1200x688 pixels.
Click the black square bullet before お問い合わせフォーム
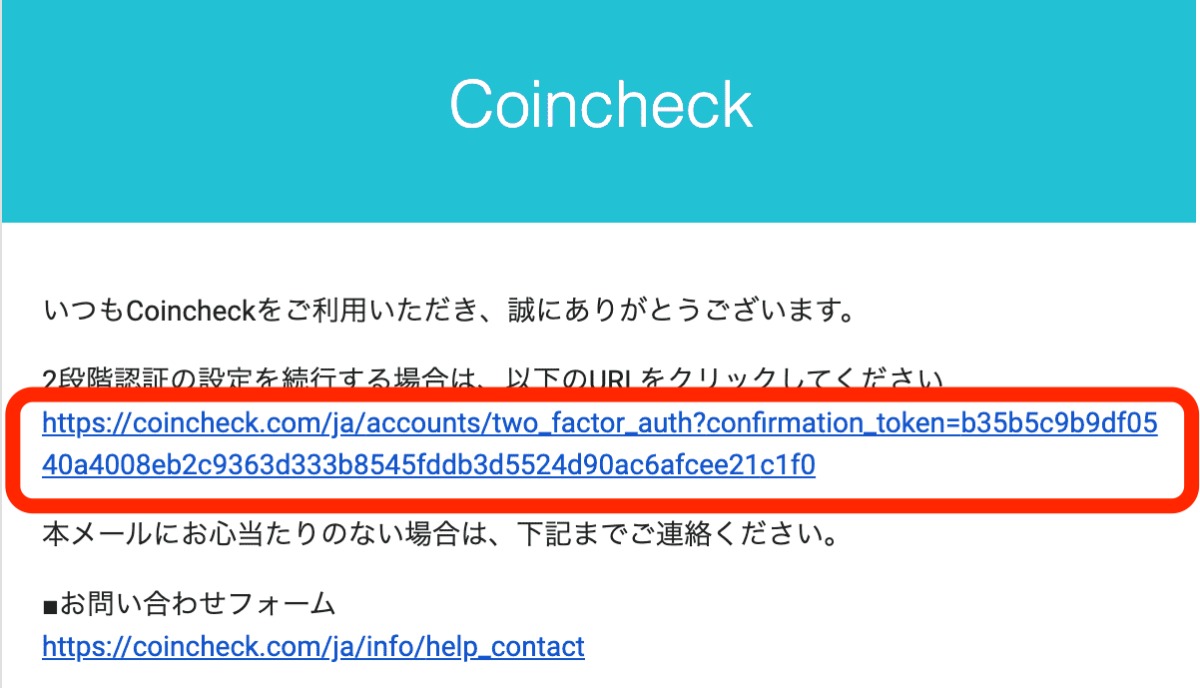coord(50,605)
